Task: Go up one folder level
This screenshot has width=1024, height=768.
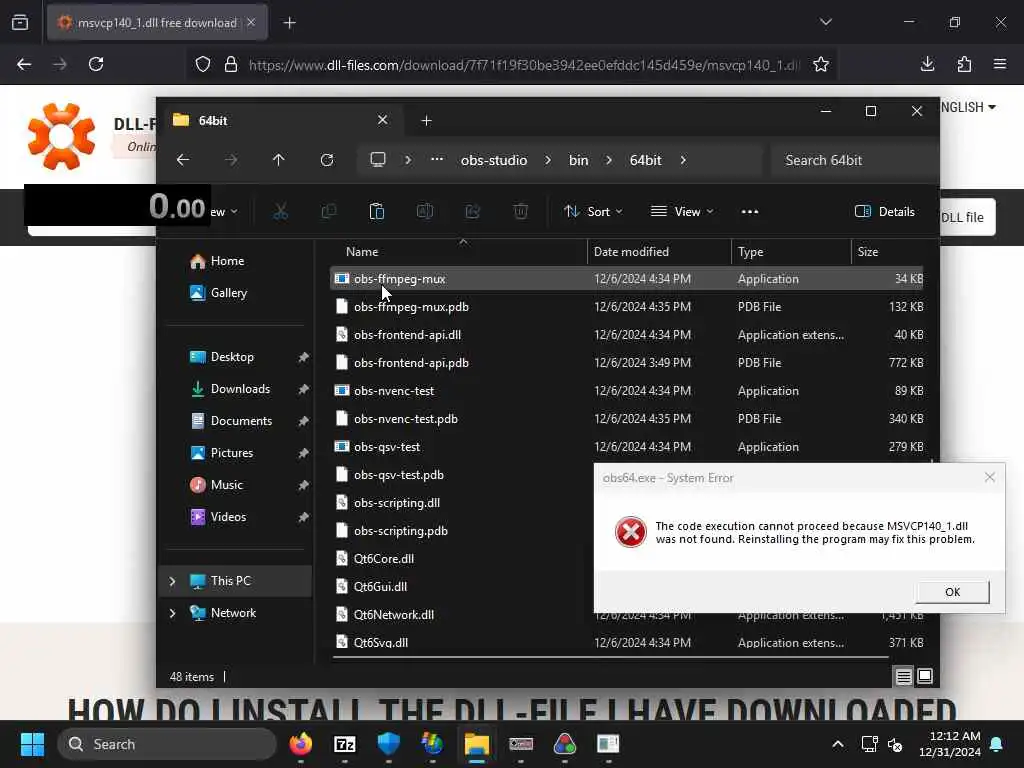Action: point(279,160)
